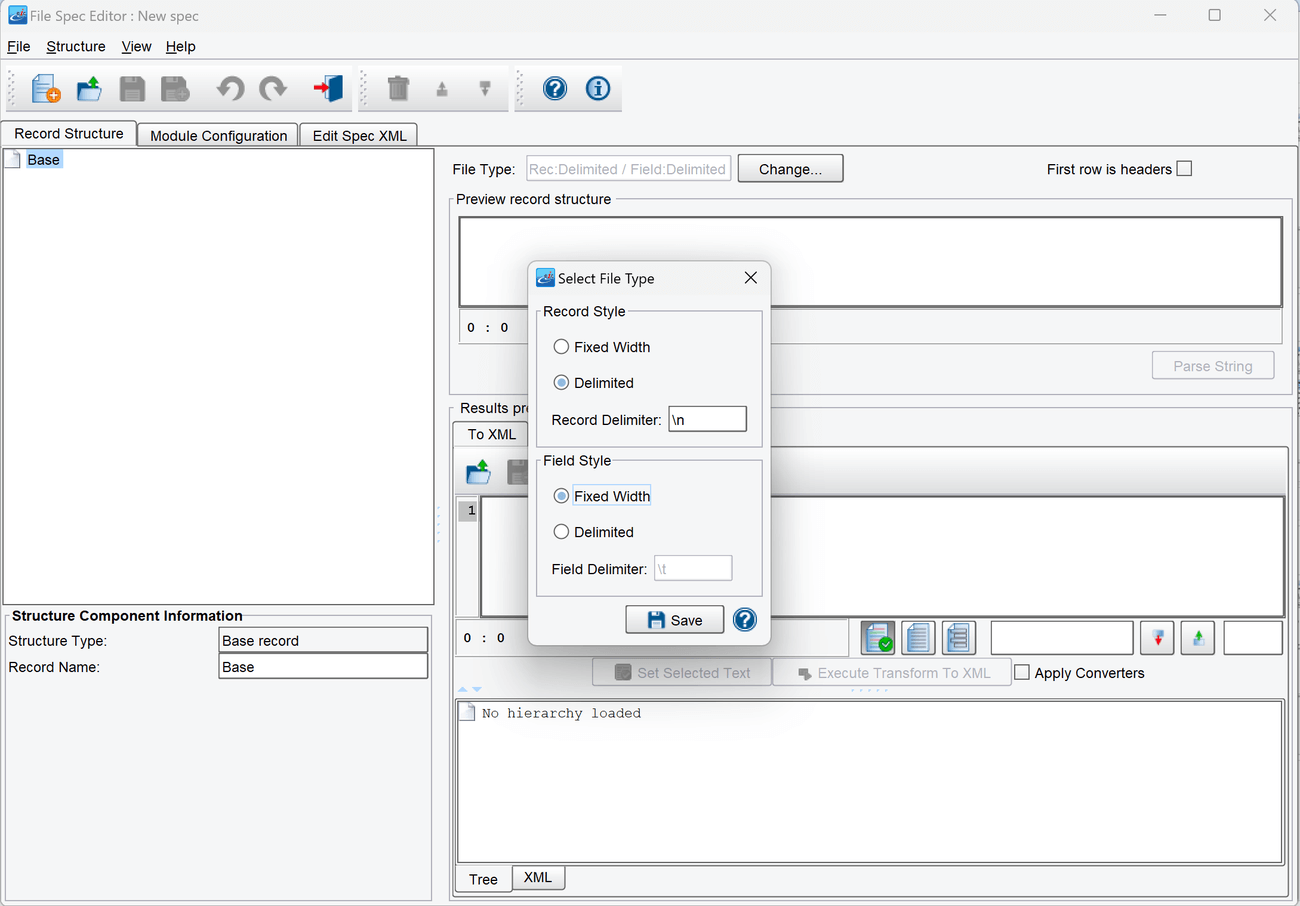Enable Apply Converters checkbox
The image size is (1300, 906).
(x=1022, y=673)
